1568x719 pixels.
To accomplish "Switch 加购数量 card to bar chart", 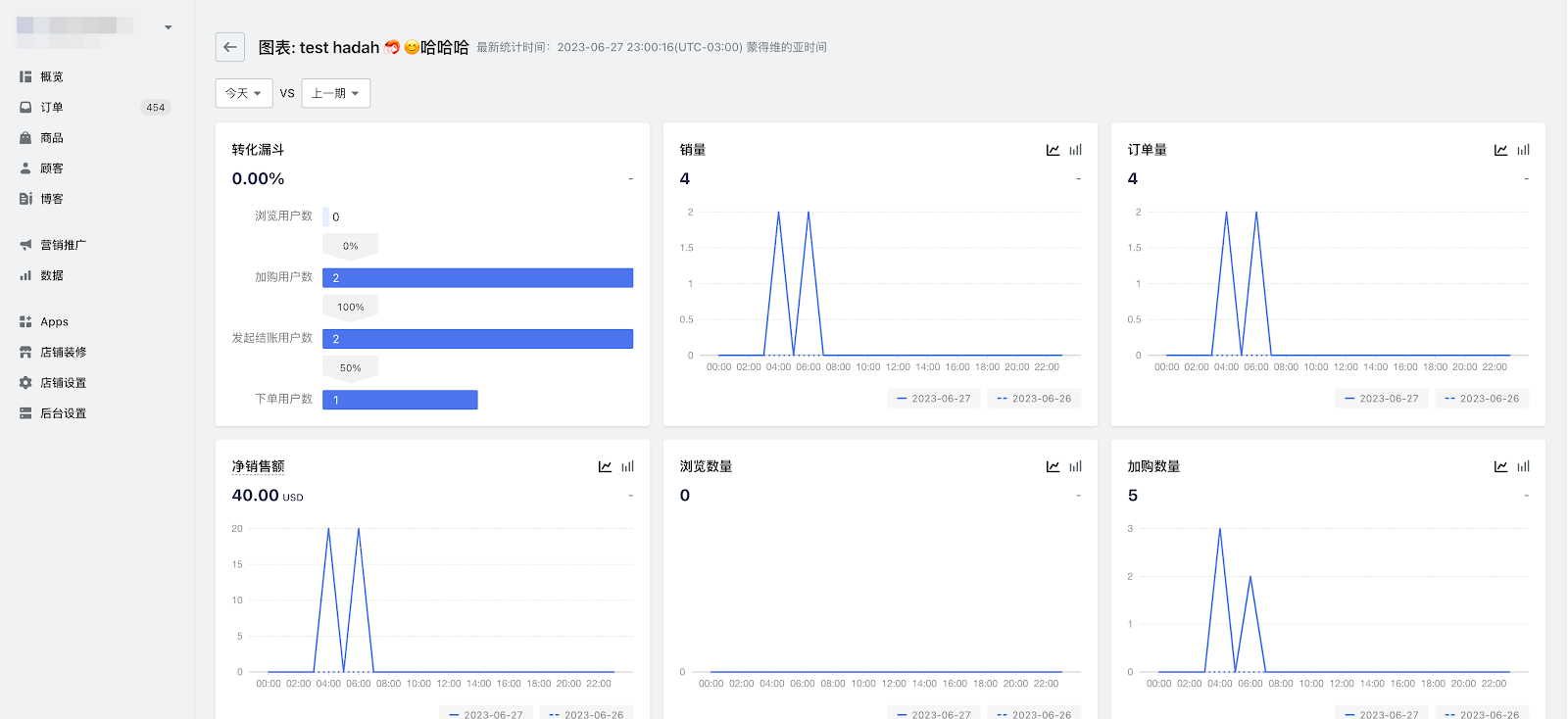I will (x=1523, y=466).
